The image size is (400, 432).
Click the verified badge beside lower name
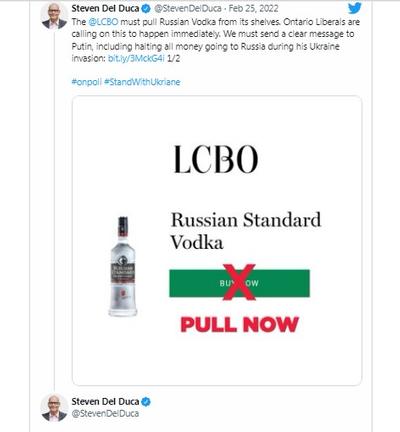click(146, 402)
